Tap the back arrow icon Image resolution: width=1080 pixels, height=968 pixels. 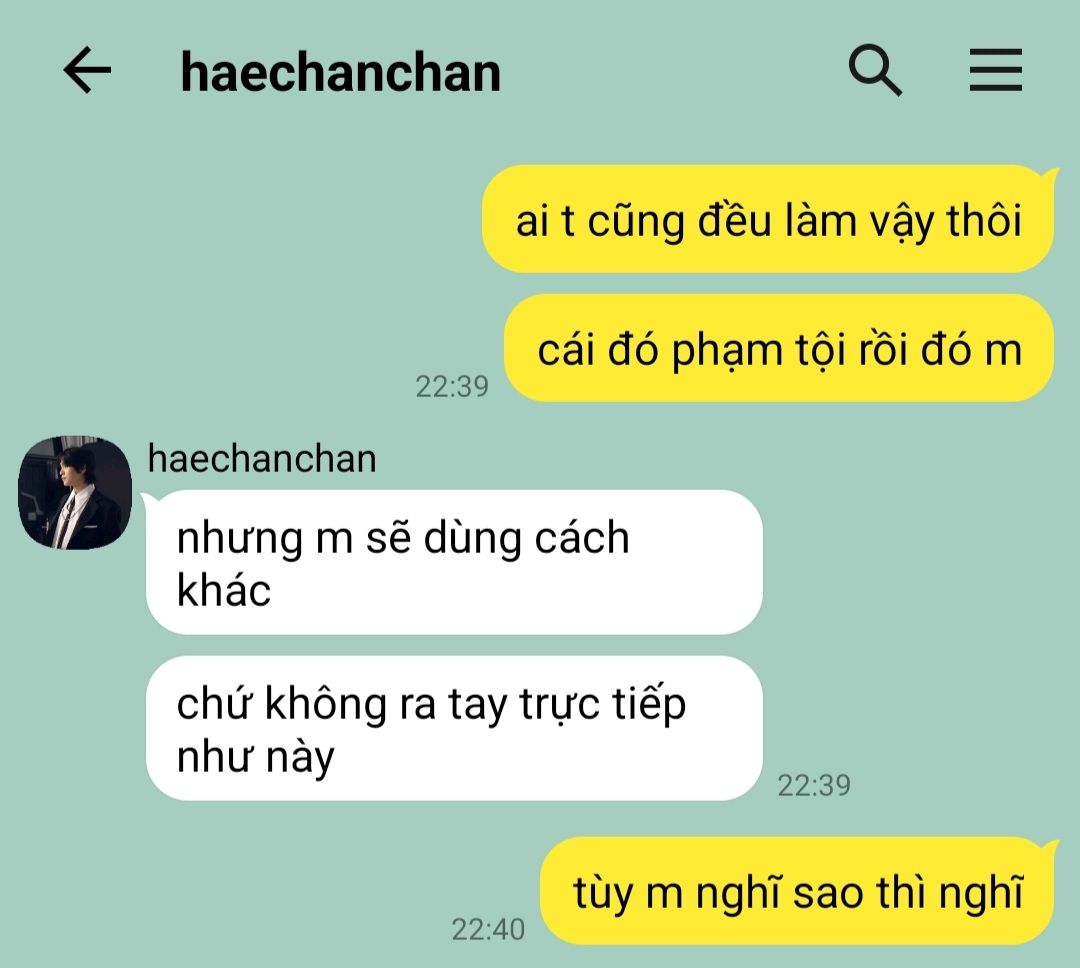[87, 70]
